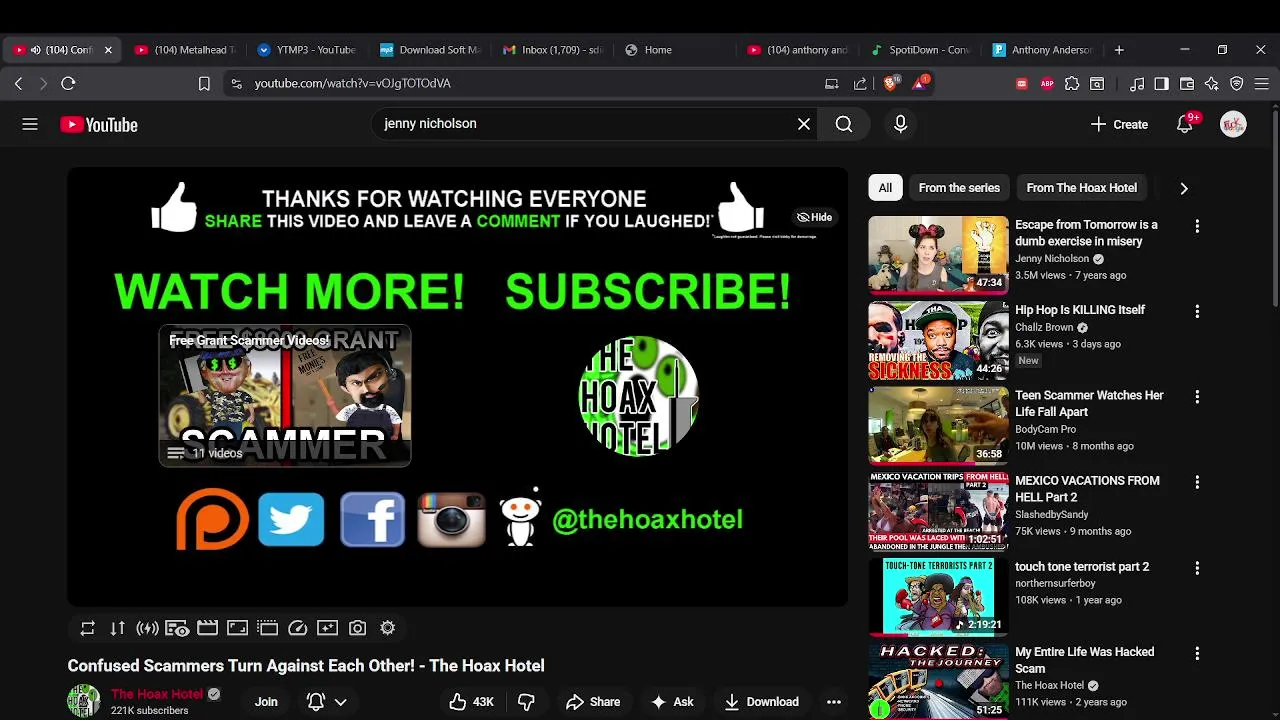Open more actions three-dot menu below video
This screenshot has width=1280, height=720.
click(833, 702)
